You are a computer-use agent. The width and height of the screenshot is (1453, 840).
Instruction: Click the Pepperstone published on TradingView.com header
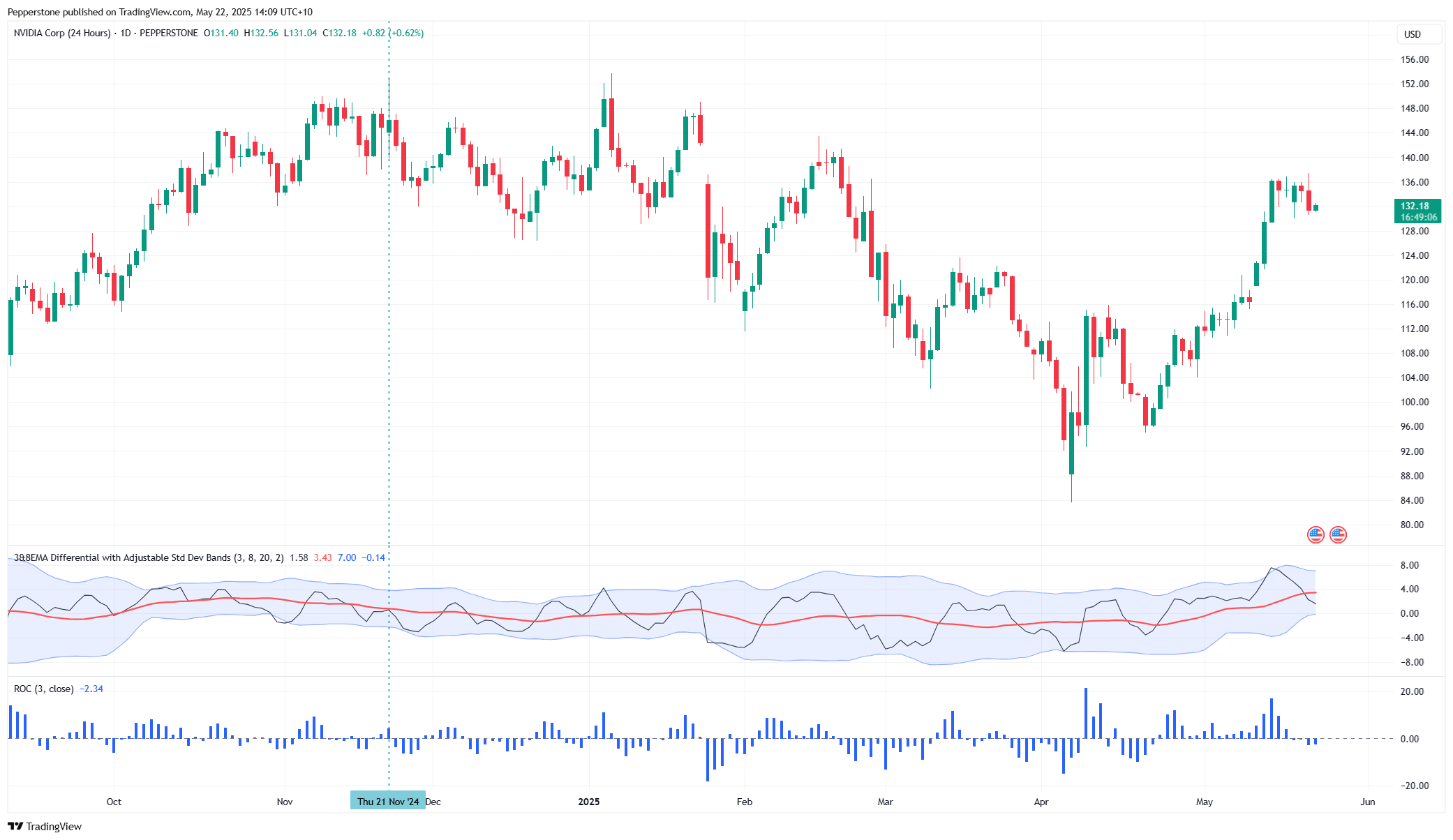coord(160,12)
